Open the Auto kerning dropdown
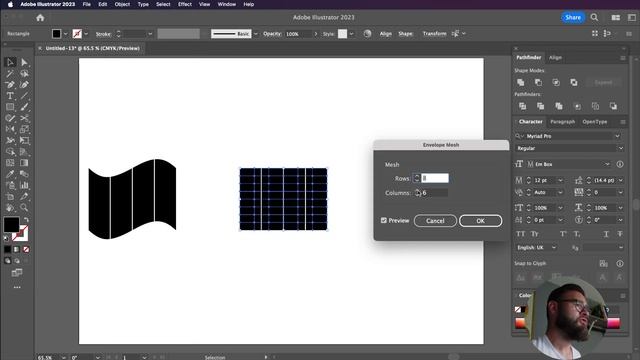Screen dimensions: 640x360 point(560,192)
